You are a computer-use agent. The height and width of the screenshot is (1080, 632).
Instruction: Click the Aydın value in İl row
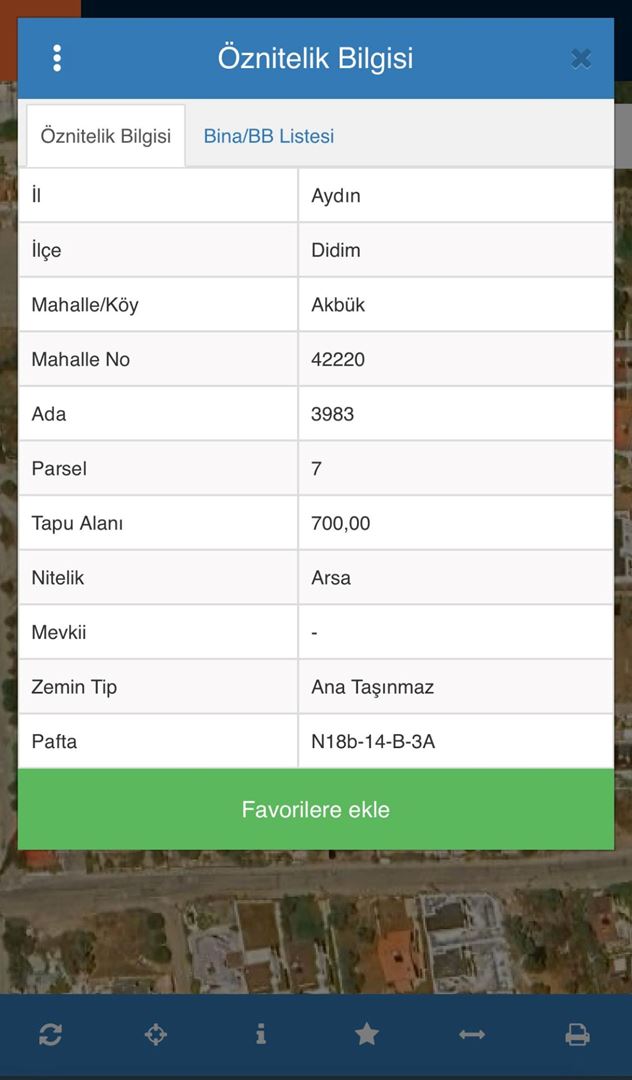click(336, 196)
